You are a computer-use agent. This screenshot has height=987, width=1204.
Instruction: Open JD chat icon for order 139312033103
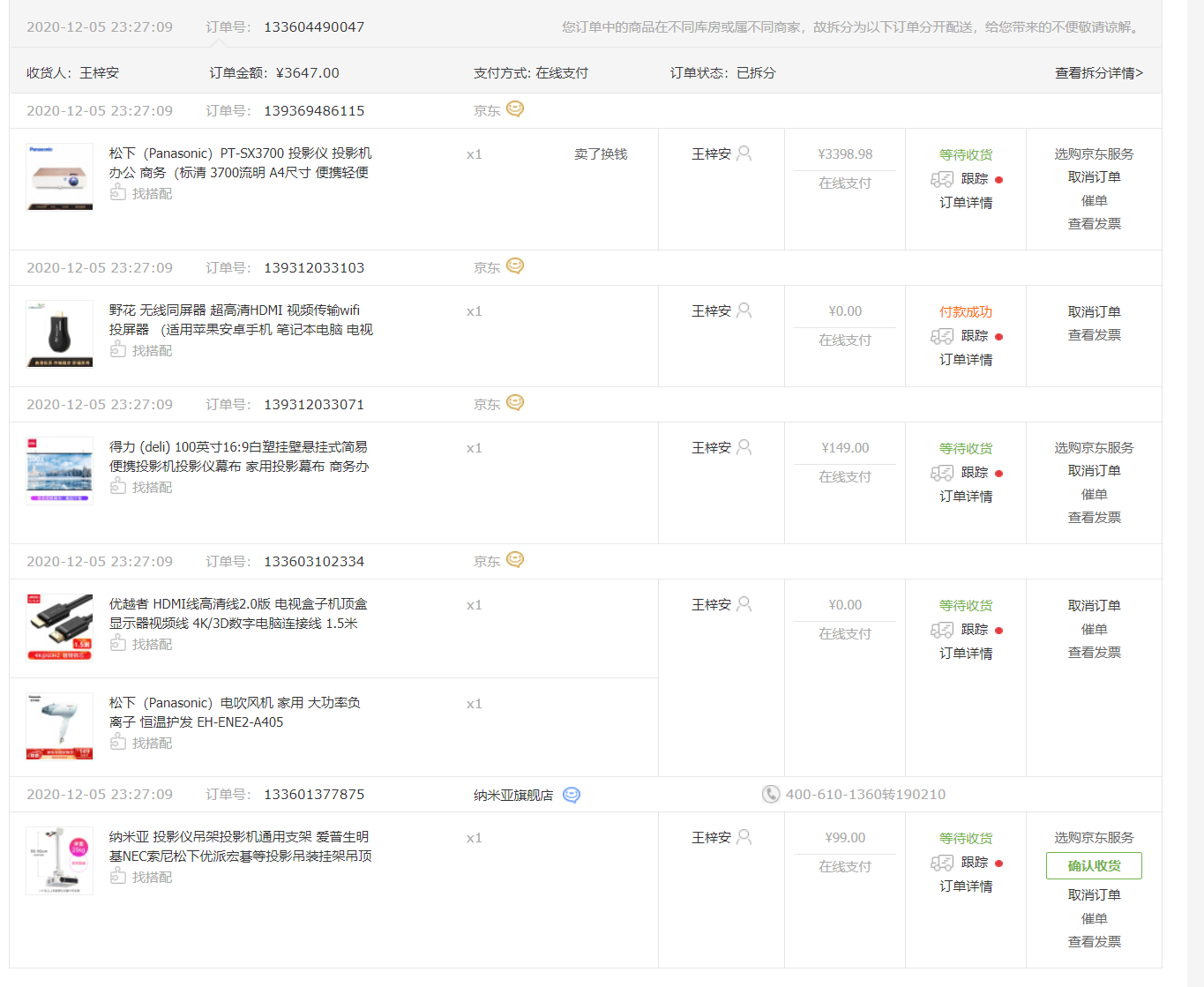coord(515,266)
